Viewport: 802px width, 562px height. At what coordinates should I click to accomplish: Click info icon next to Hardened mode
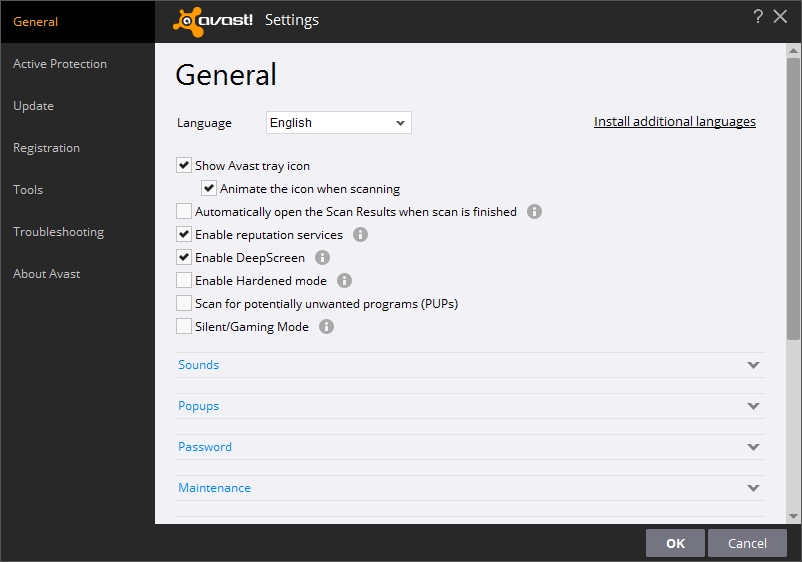[345, 281]
